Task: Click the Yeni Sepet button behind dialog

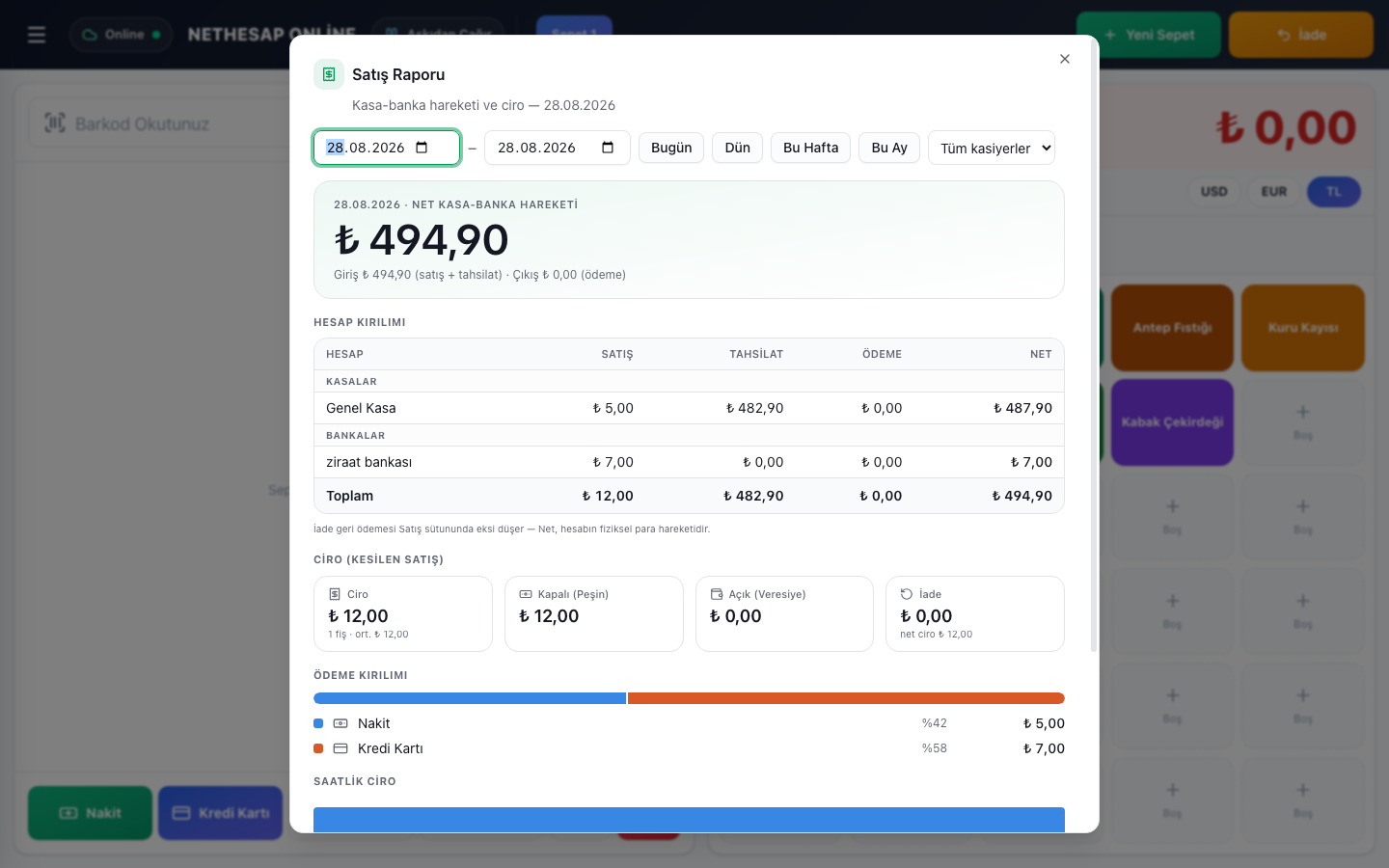Action: [x=1149, y=35]
